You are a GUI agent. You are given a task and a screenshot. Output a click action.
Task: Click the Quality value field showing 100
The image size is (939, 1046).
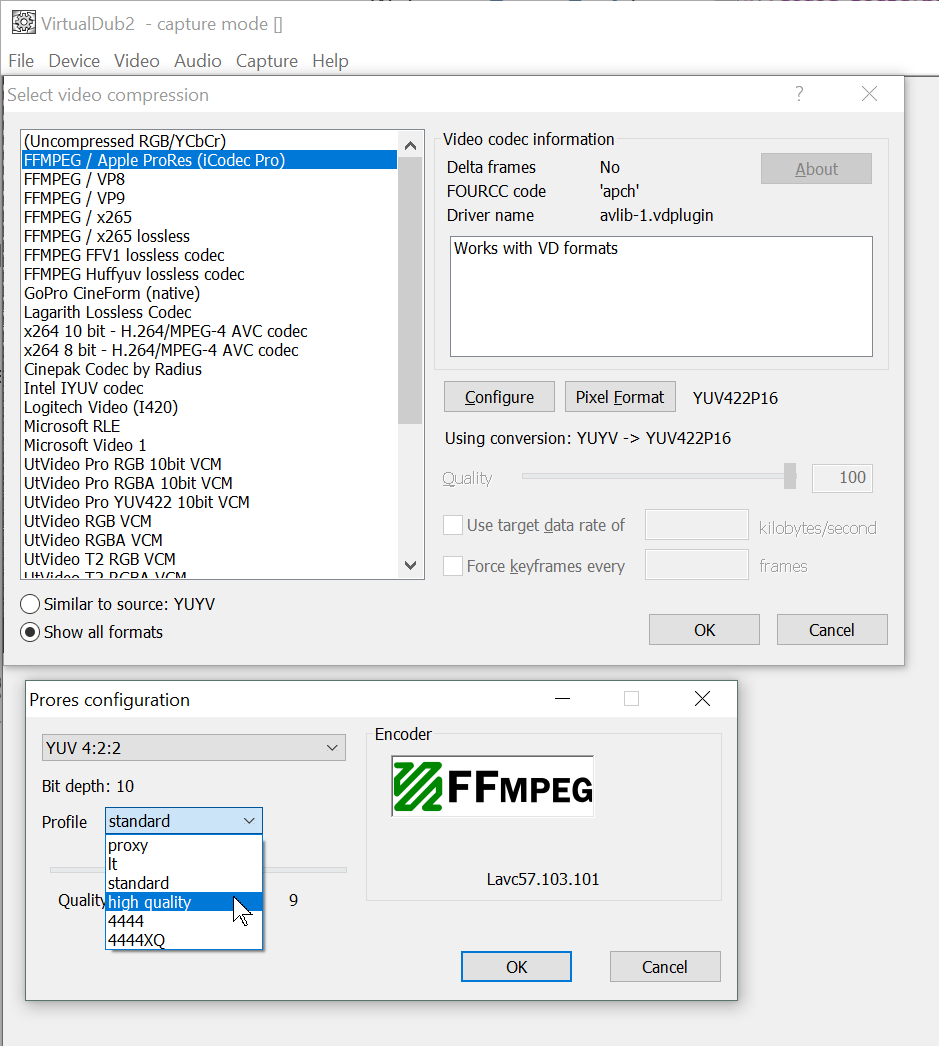842,478
